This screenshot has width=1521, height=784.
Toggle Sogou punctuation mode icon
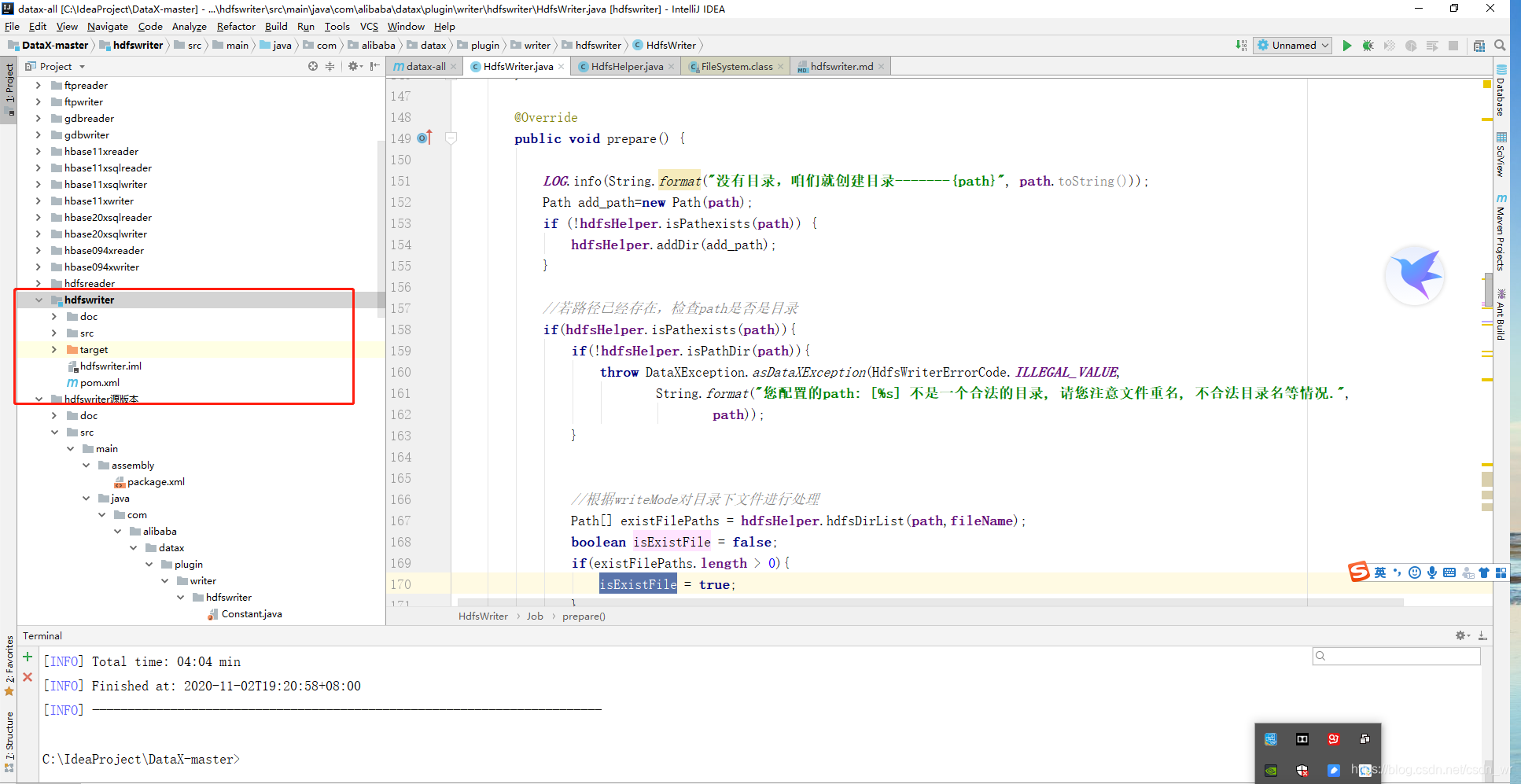tap(1398, 572)
